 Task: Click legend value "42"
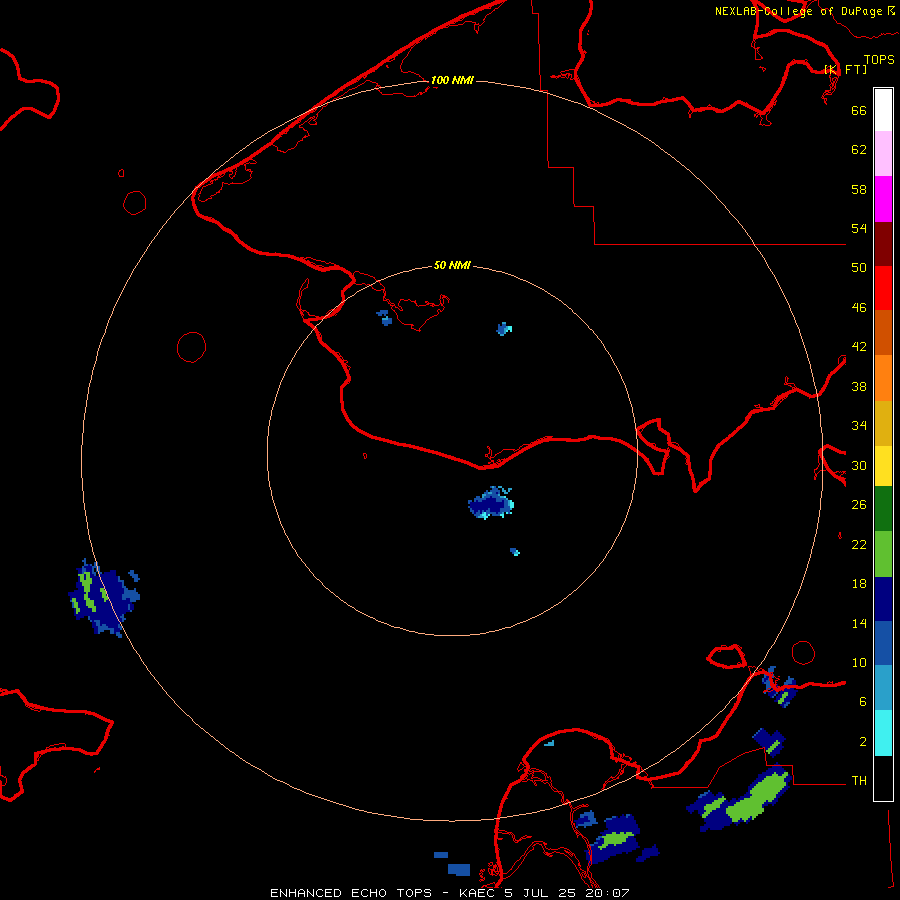pos(859,347)
